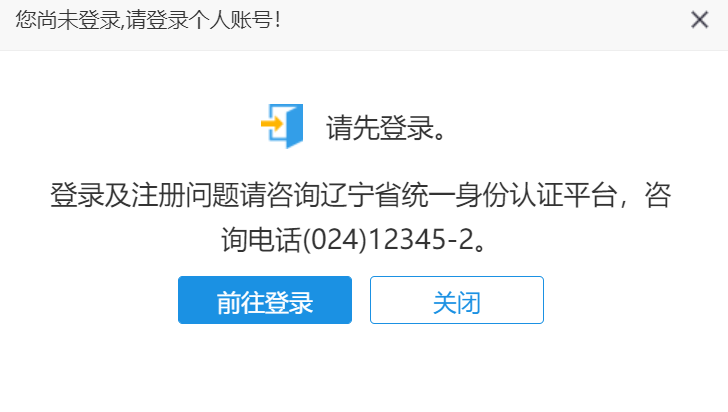Close the dialog with the X icon
Screen dimensions: 728x412
click(699, 20)
